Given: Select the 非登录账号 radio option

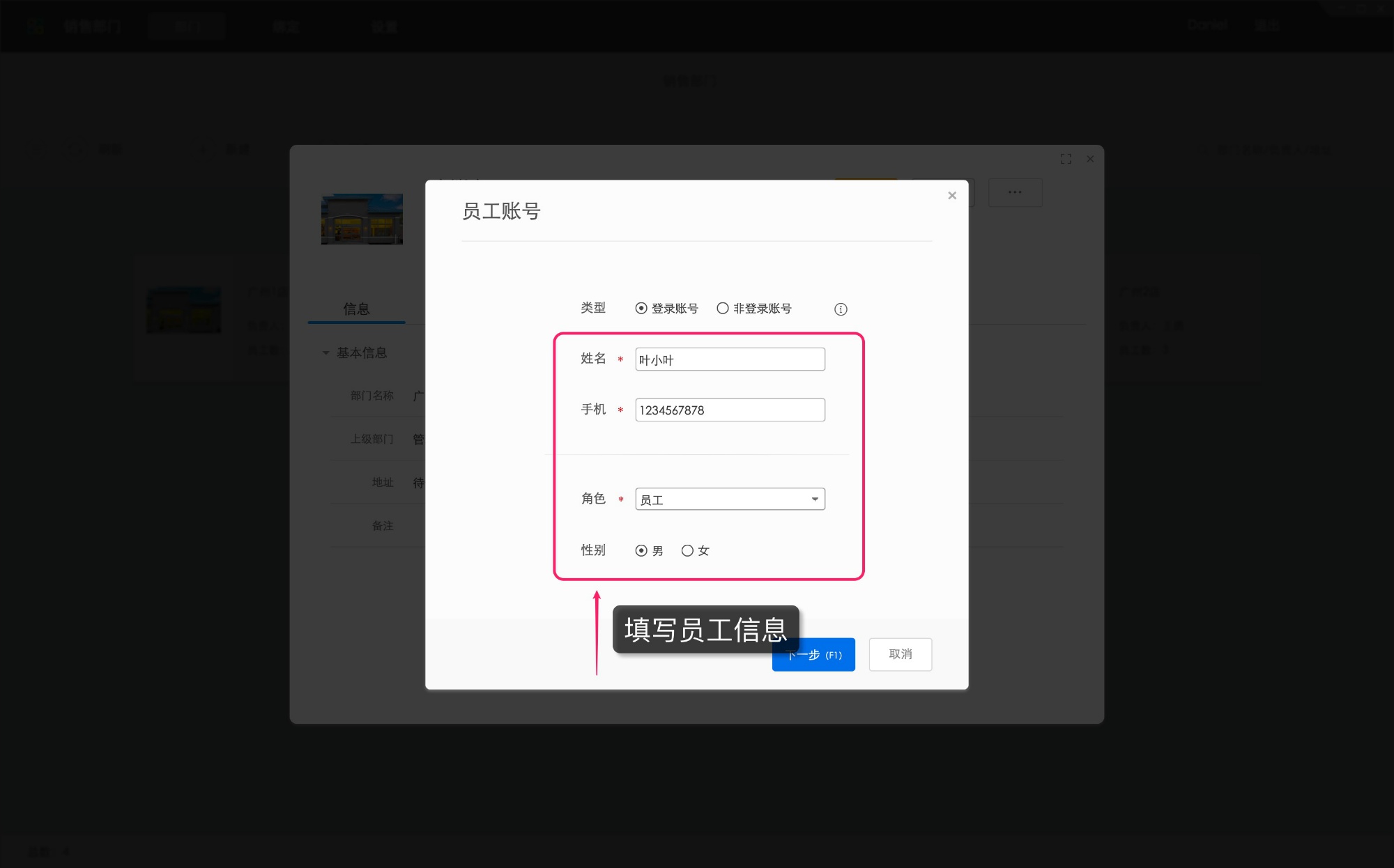Looking at the screenshot, I should (x=722, y=308).
